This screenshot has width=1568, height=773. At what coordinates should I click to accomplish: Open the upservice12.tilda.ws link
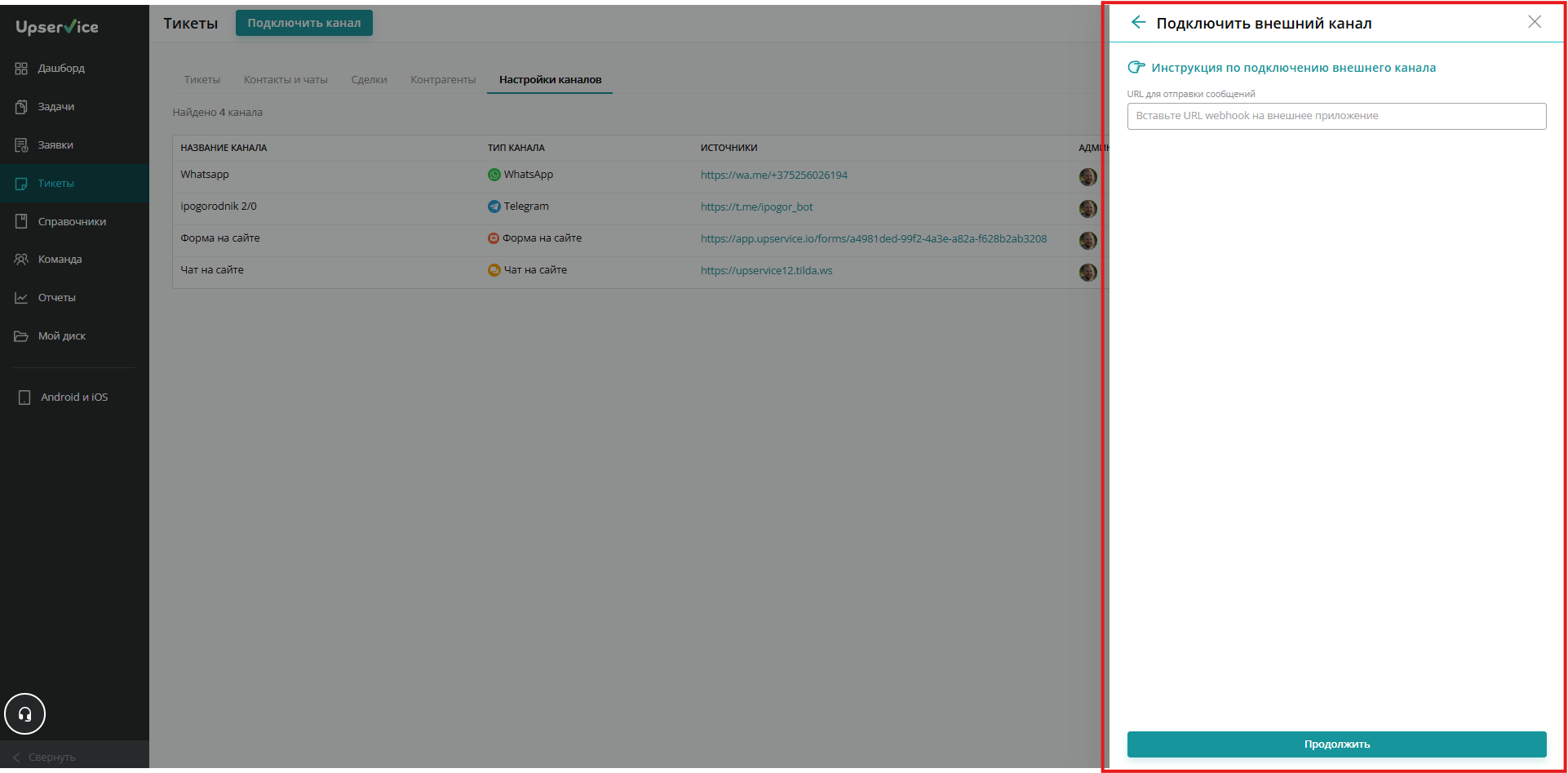pyautogui.click(x=766, y=271)
